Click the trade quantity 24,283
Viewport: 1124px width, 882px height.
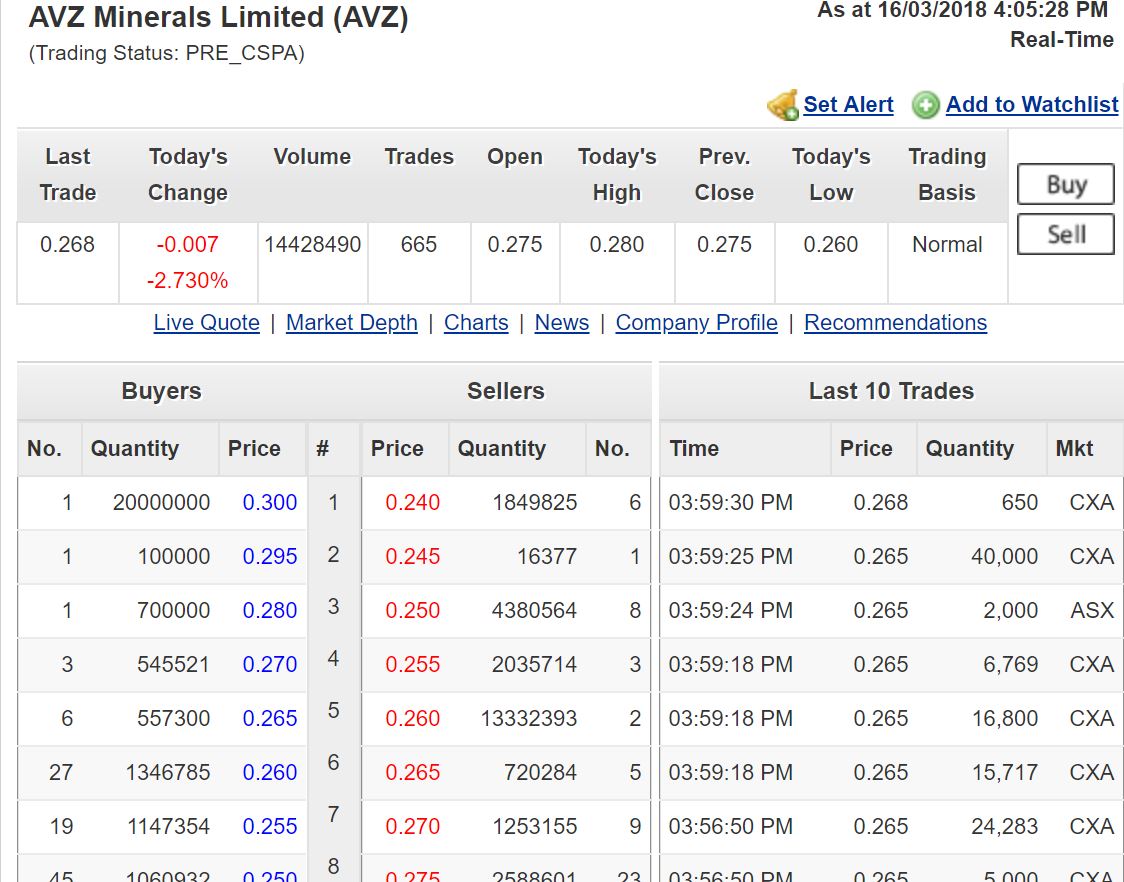pos(1005,826)
